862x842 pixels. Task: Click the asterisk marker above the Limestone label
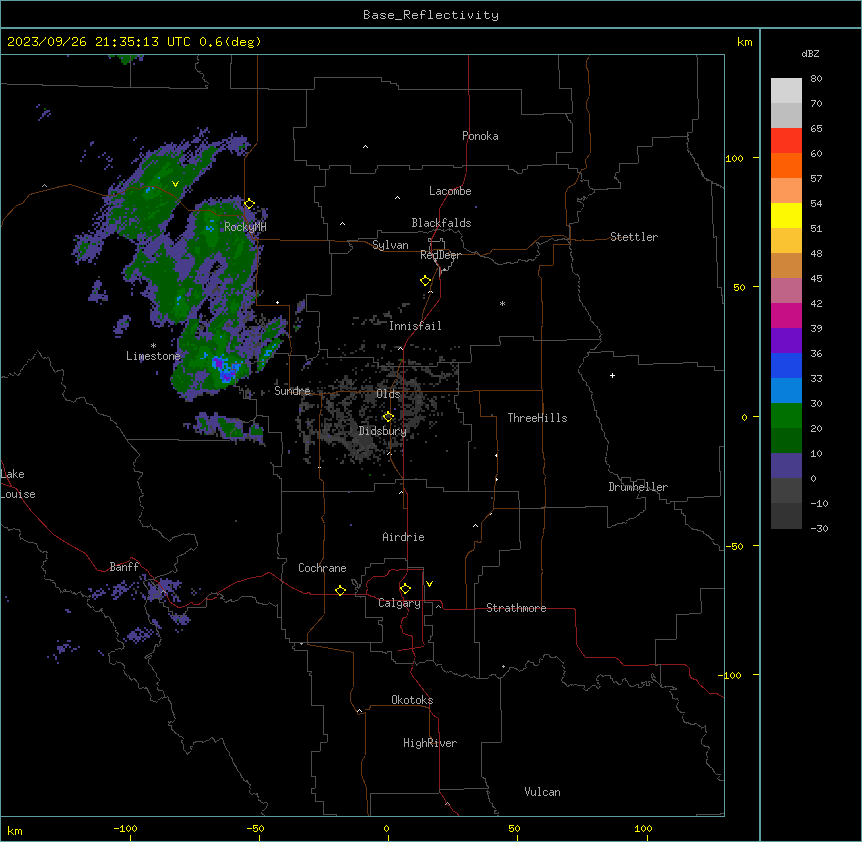pyautogui.click(x=153, y=346)
